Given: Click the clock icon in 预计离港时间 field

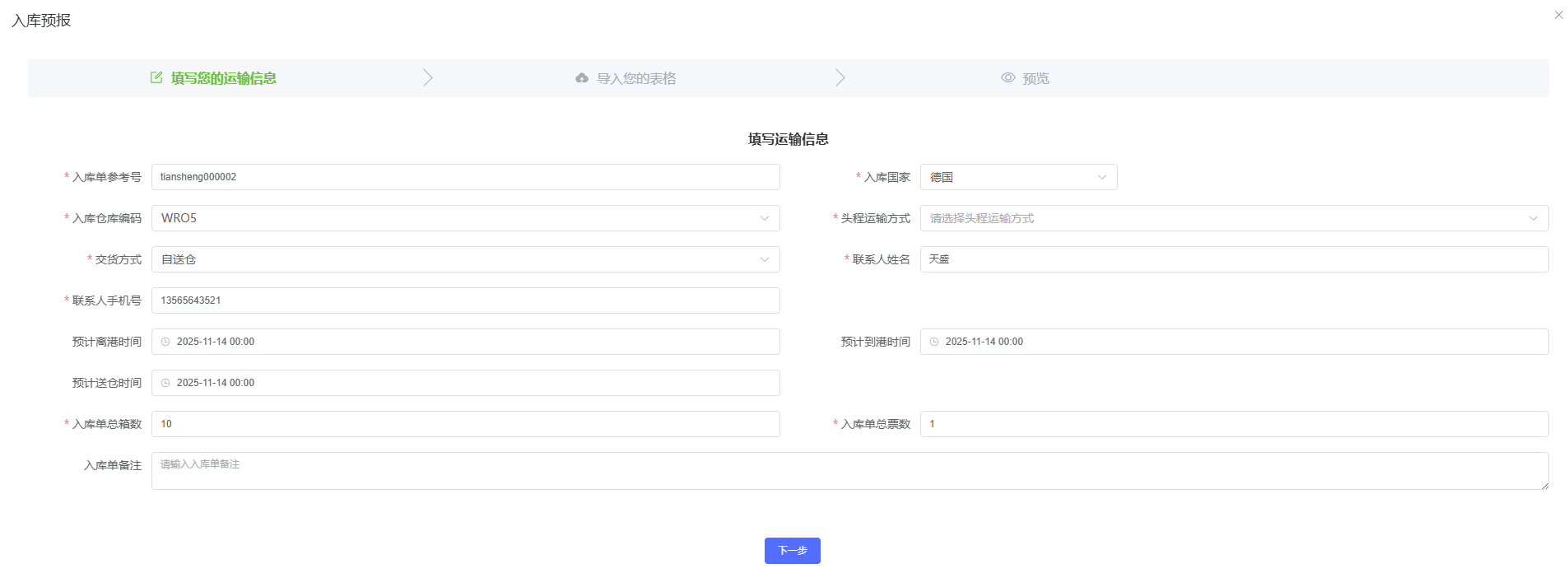Looking at the screenshot, I should click(x=165, y=342).
